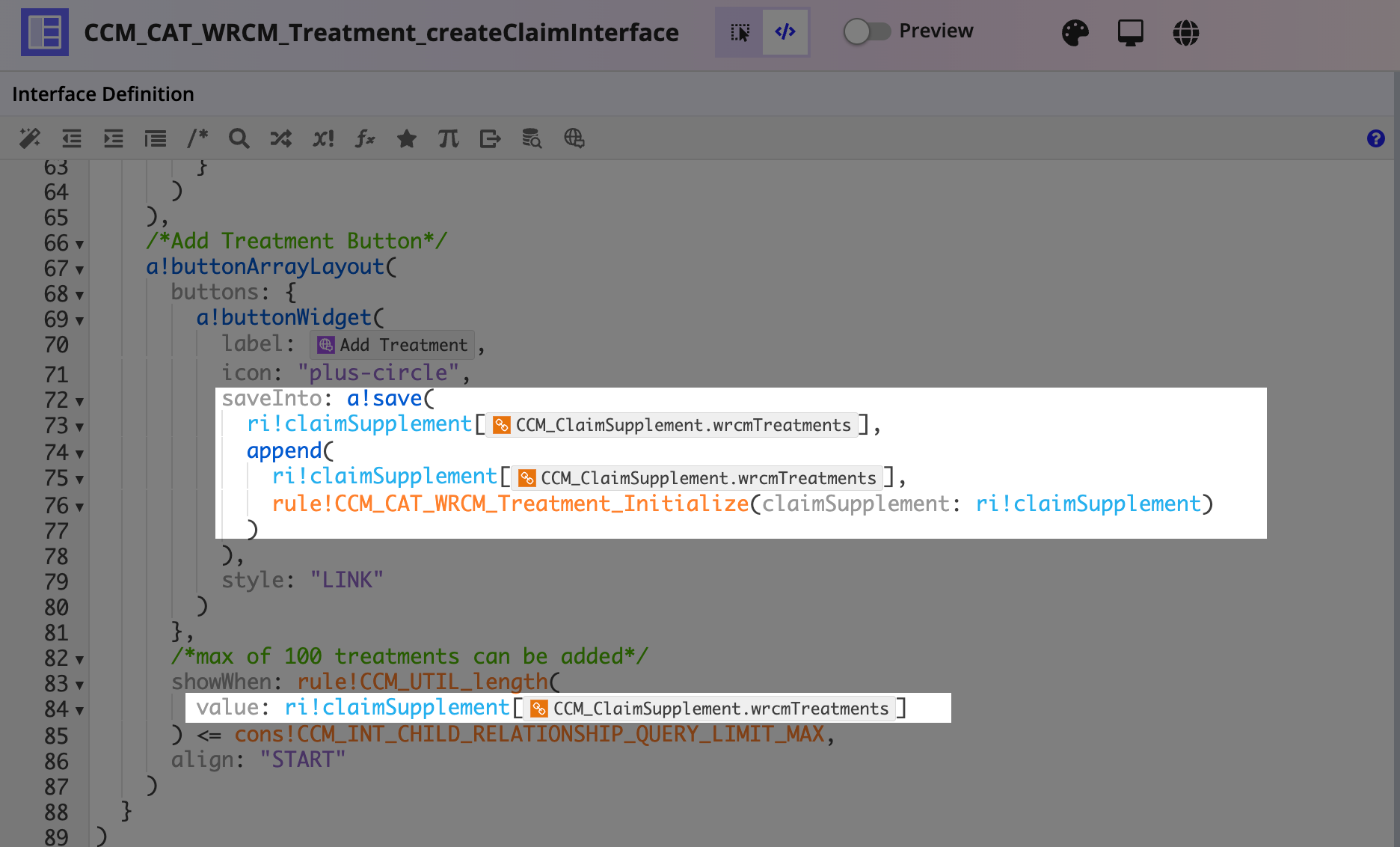The image size is (1400, 847).
Task: Click the interface object icon beside title
Action: 45,32
